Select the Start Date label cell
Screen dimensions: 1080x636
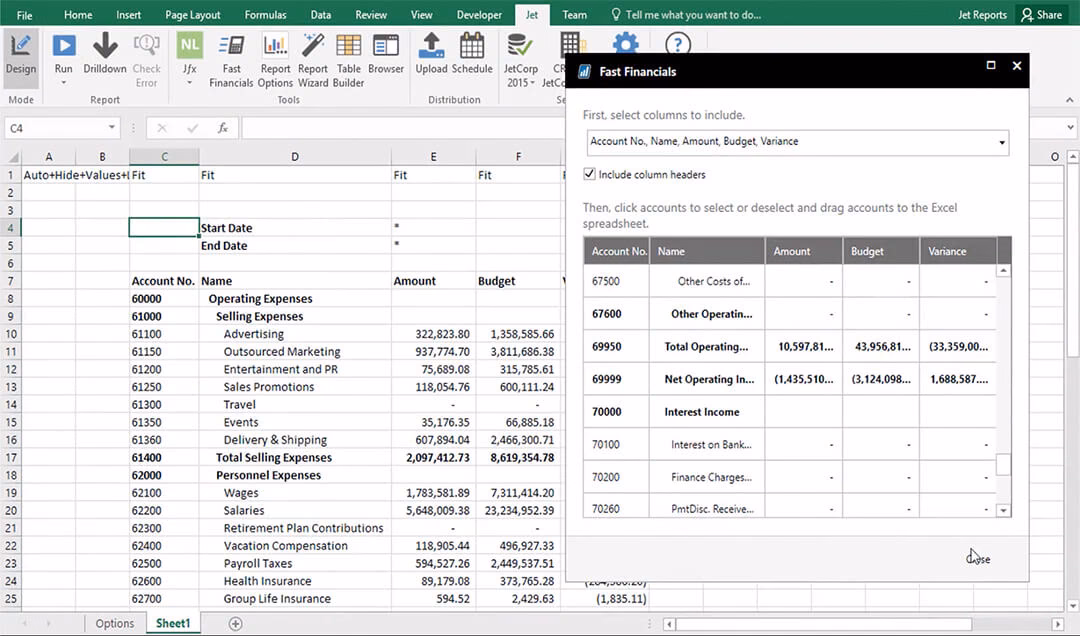tap(295, 228)
